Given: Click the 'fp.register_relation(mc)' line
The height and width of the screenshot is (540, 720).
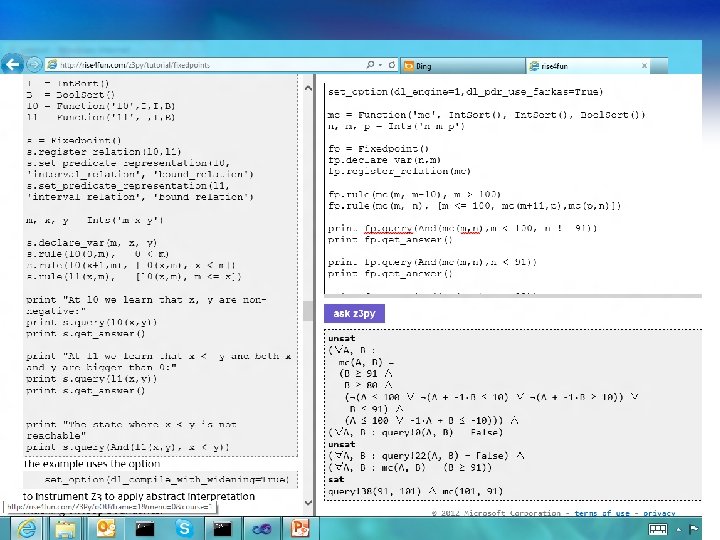Looking at the screenshot, I should pyautogui.click(x=399, y=171).
